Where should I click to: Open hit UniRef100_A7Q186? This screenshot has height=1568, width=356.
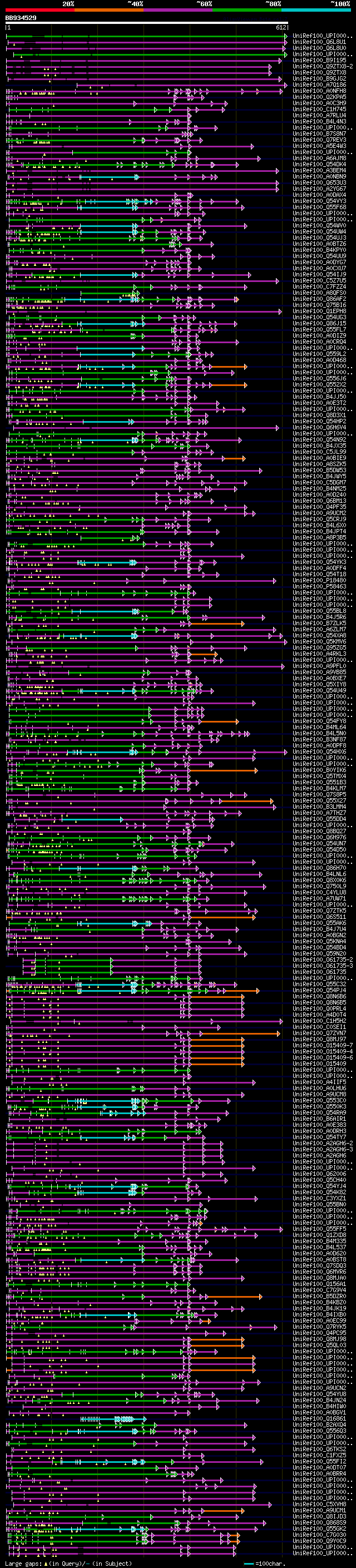pyautogui.click(x=319, y=85)
